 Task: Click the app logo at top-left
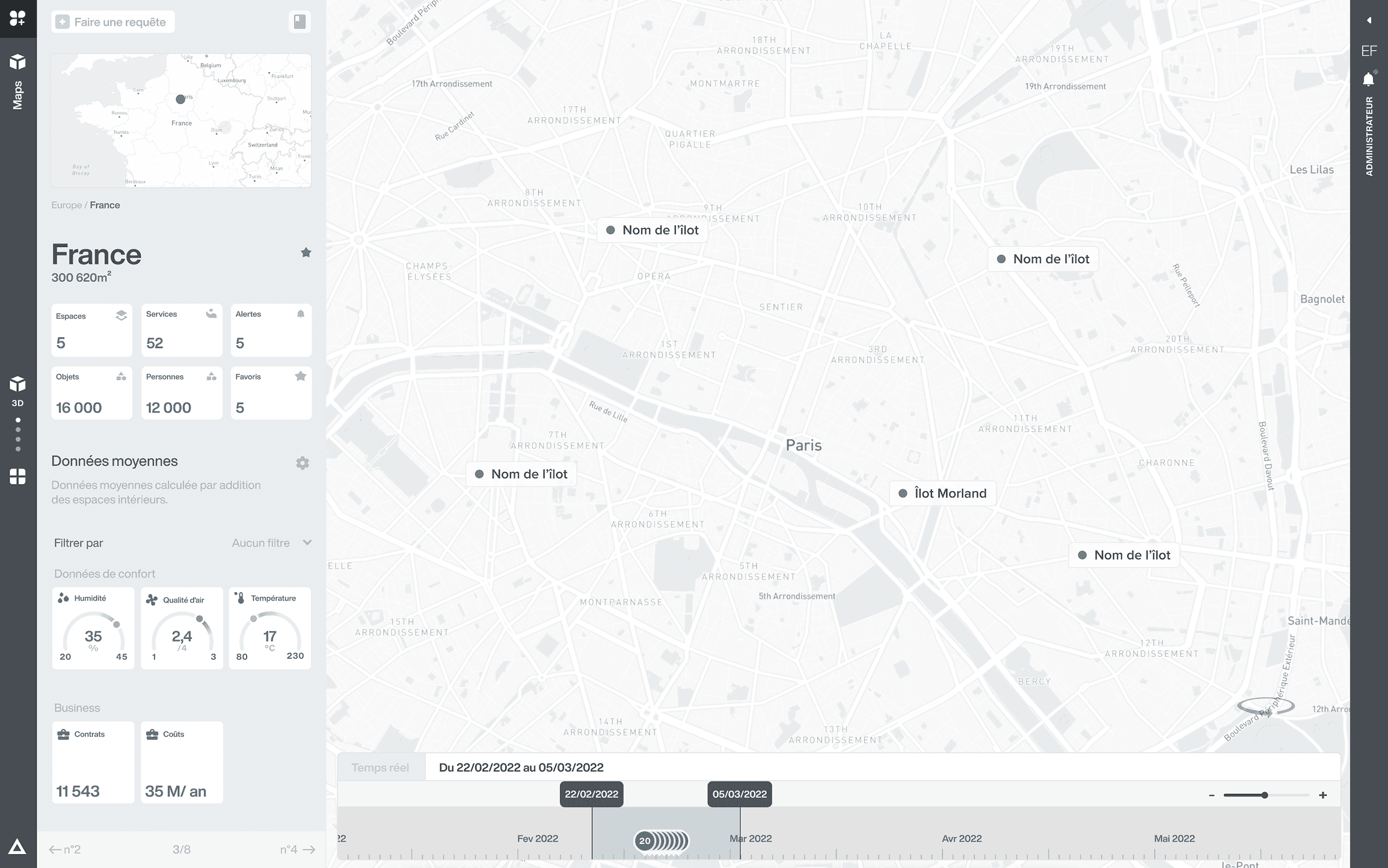17,18
